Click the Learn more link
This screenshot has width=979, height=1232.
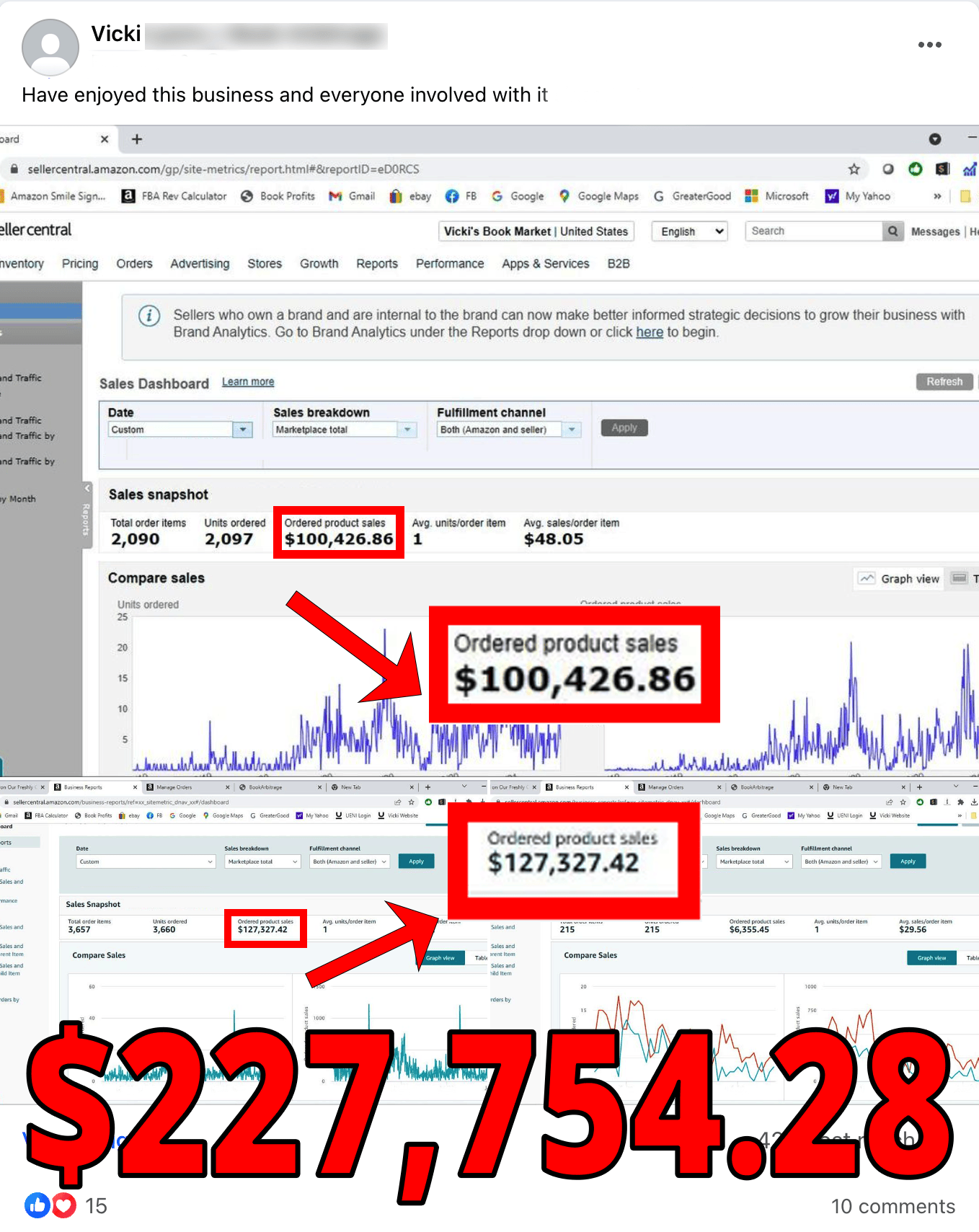(x=247, y=382)
